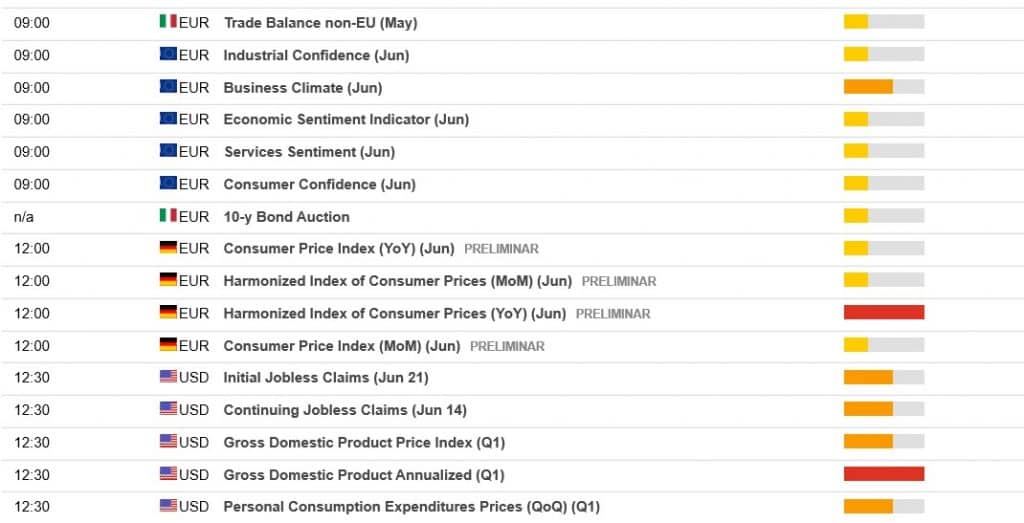Click Italy flag beside 10-y Bond Auction

(x=168, y=216)
